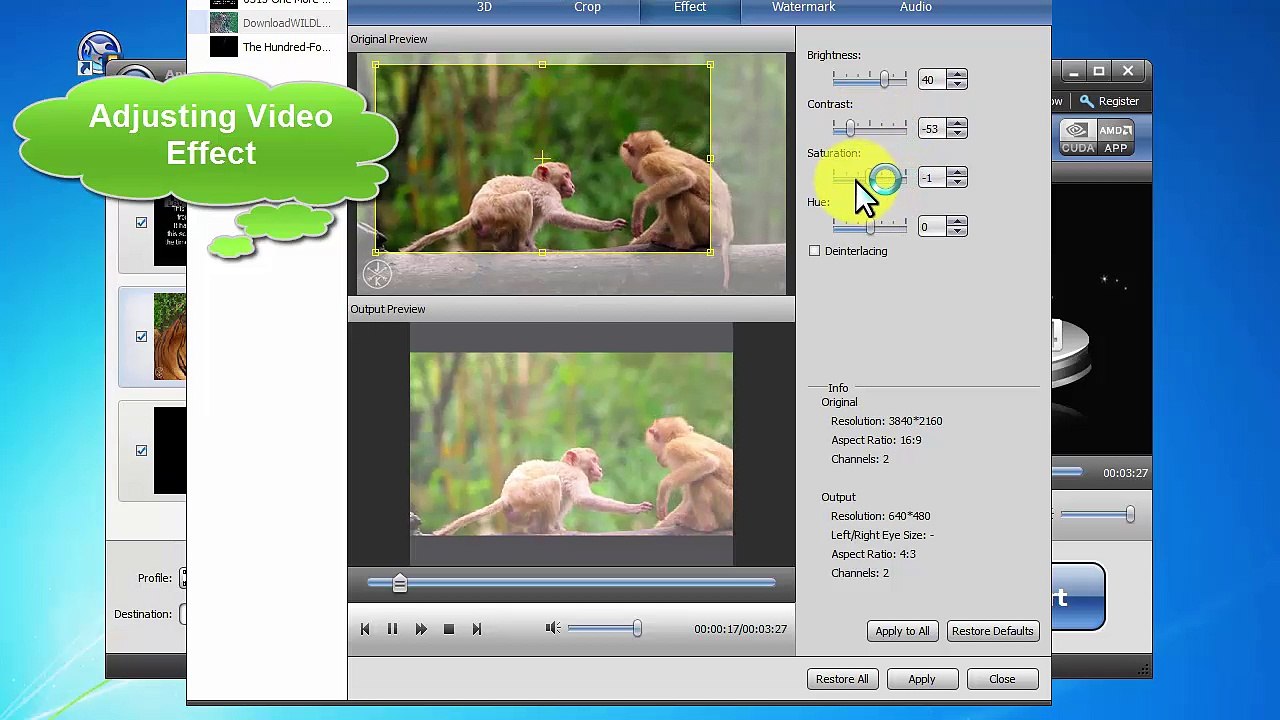Viewport: 1280px width, 720px height.
Task: Uncheck the tiger video item checkbox
Action: tap(141, 337)
